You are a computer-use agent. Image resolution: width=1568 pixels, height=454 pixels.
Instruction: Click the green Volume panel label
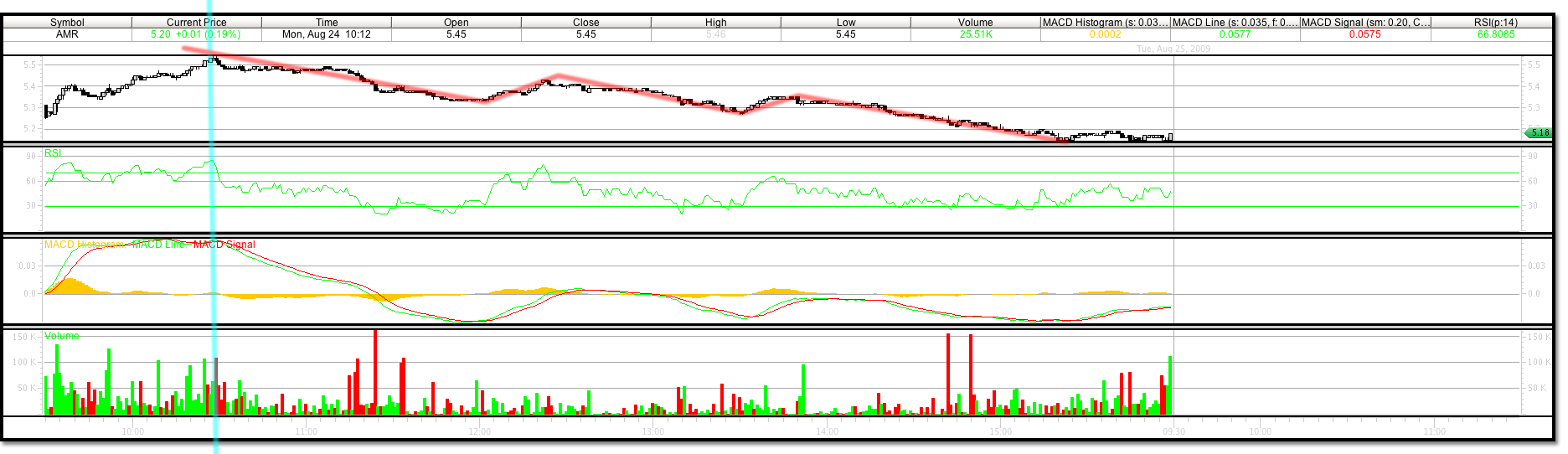pos(62,336)
